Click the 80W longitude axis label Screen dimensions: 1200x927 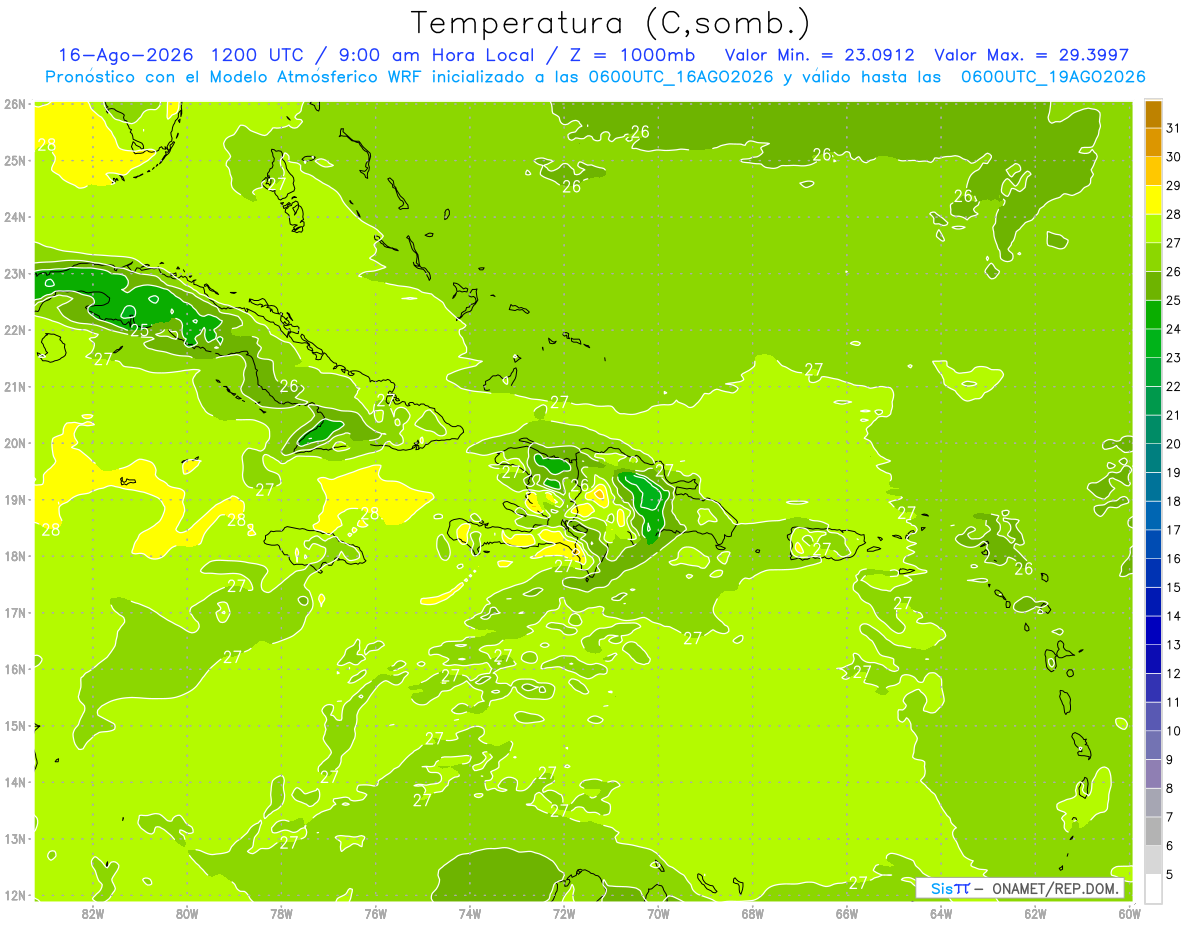[x=187, y=913]
